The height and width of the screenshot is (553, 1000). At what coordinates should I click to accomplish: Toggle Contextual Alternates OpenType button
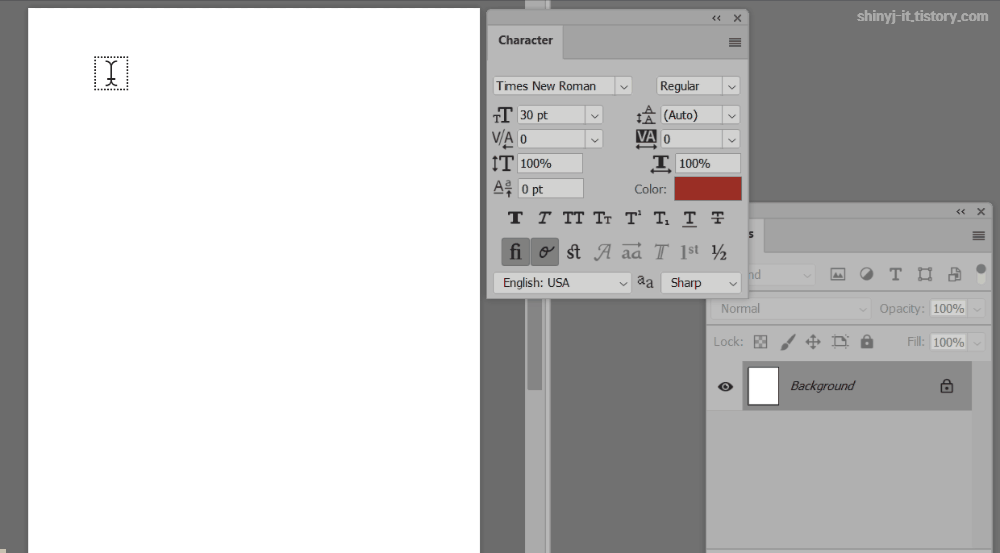tap(545, 252)
